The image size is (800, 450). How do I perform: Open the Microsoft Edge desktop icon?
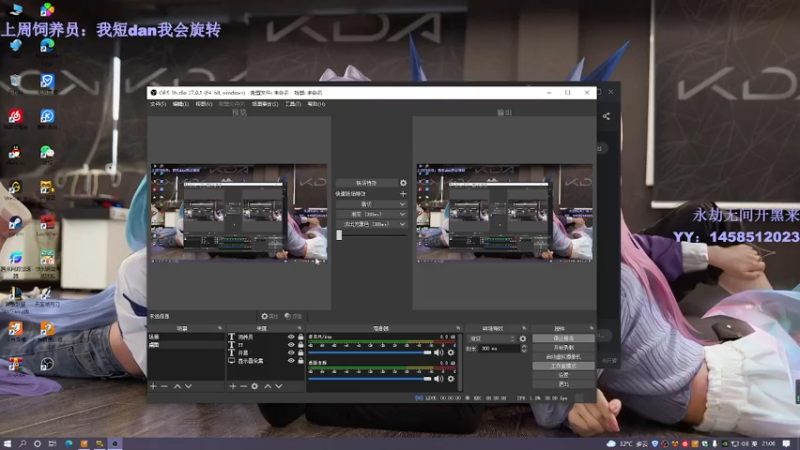click(47, 45)
